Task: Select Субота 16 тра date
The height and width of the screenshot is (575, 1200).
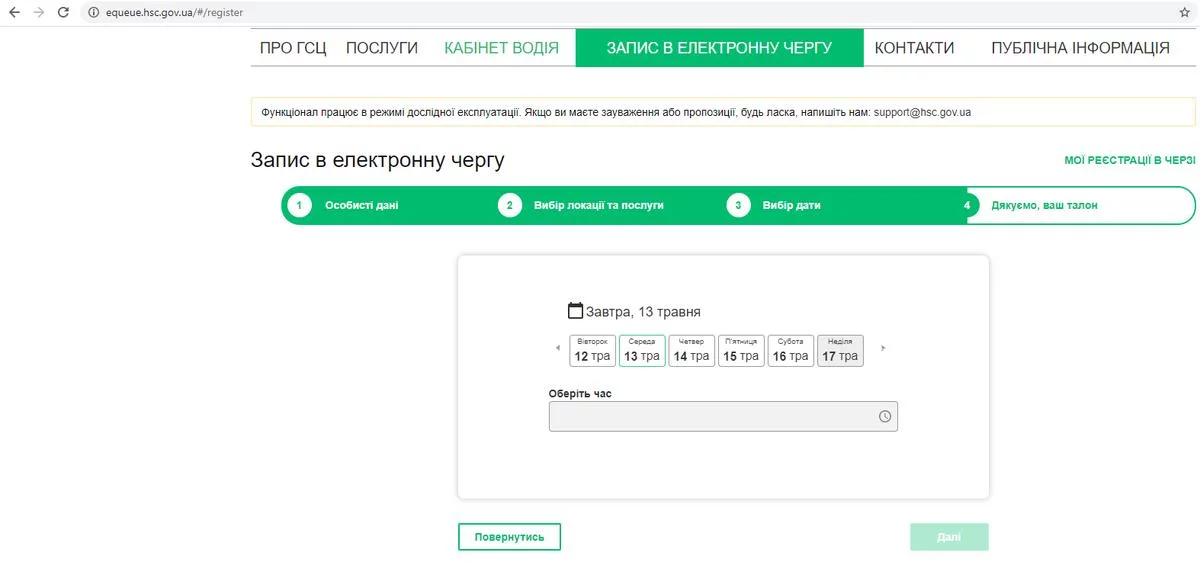Action: click(x=790, y=351)
